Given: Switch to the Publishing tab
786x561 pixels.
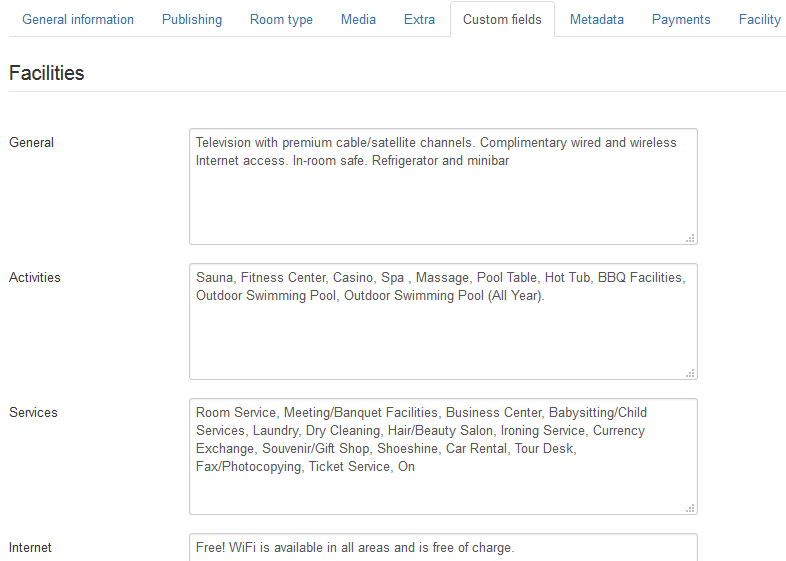Looking at the screenshot, I should point(192,20).
